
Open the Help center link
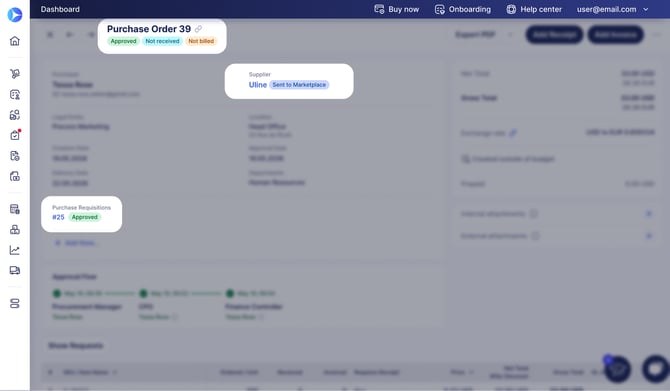(534, 9)
